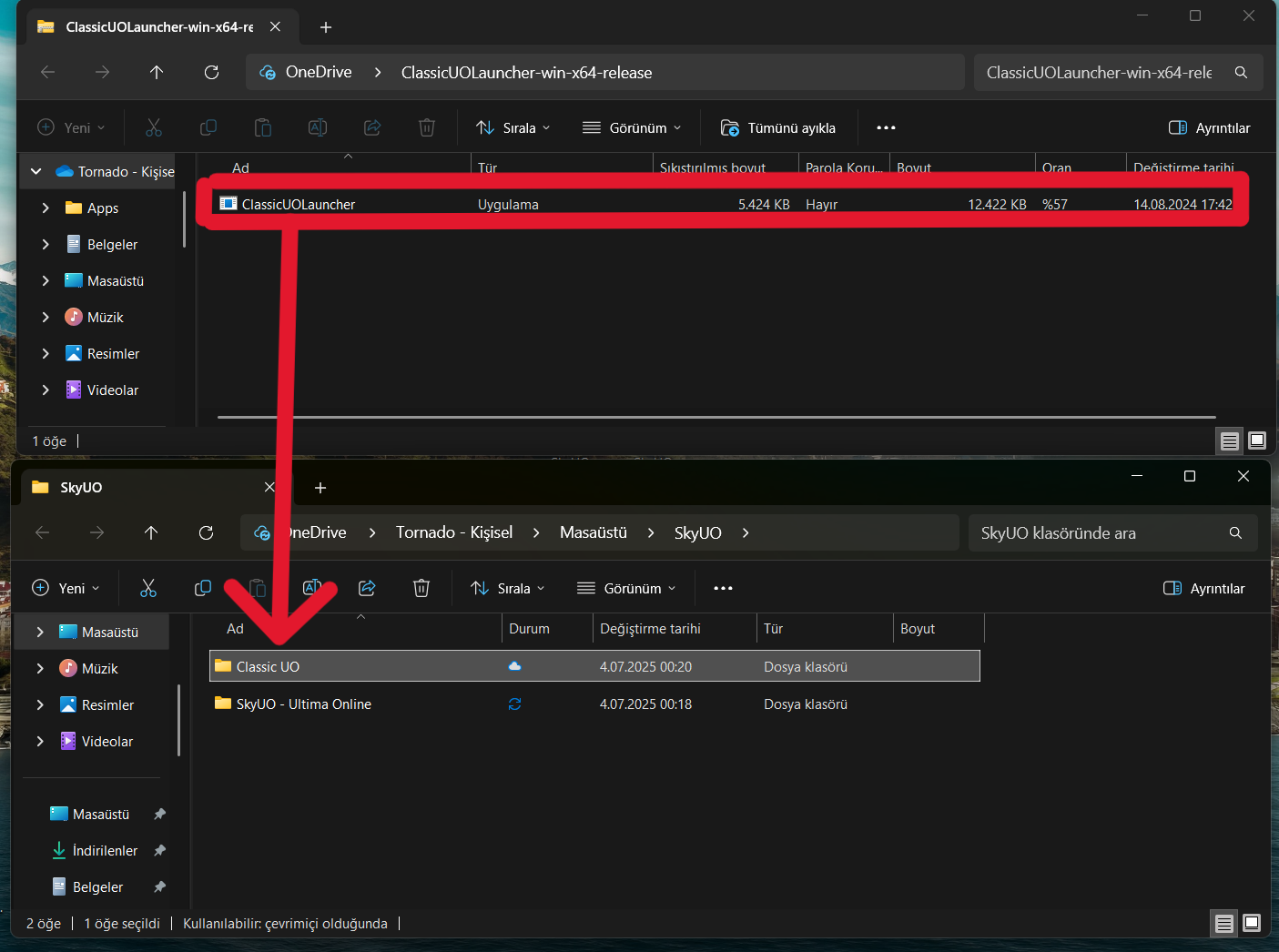Click the Cut scissors icon in SkyUO window
This screenshot has height=952, width=1279.
[x=148, y=588]
